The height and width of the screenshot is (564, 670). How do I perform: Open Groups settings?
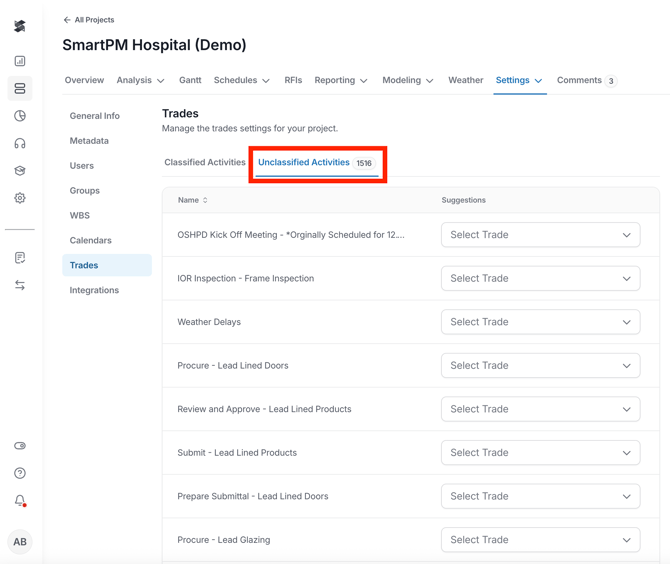coord(85,191)
